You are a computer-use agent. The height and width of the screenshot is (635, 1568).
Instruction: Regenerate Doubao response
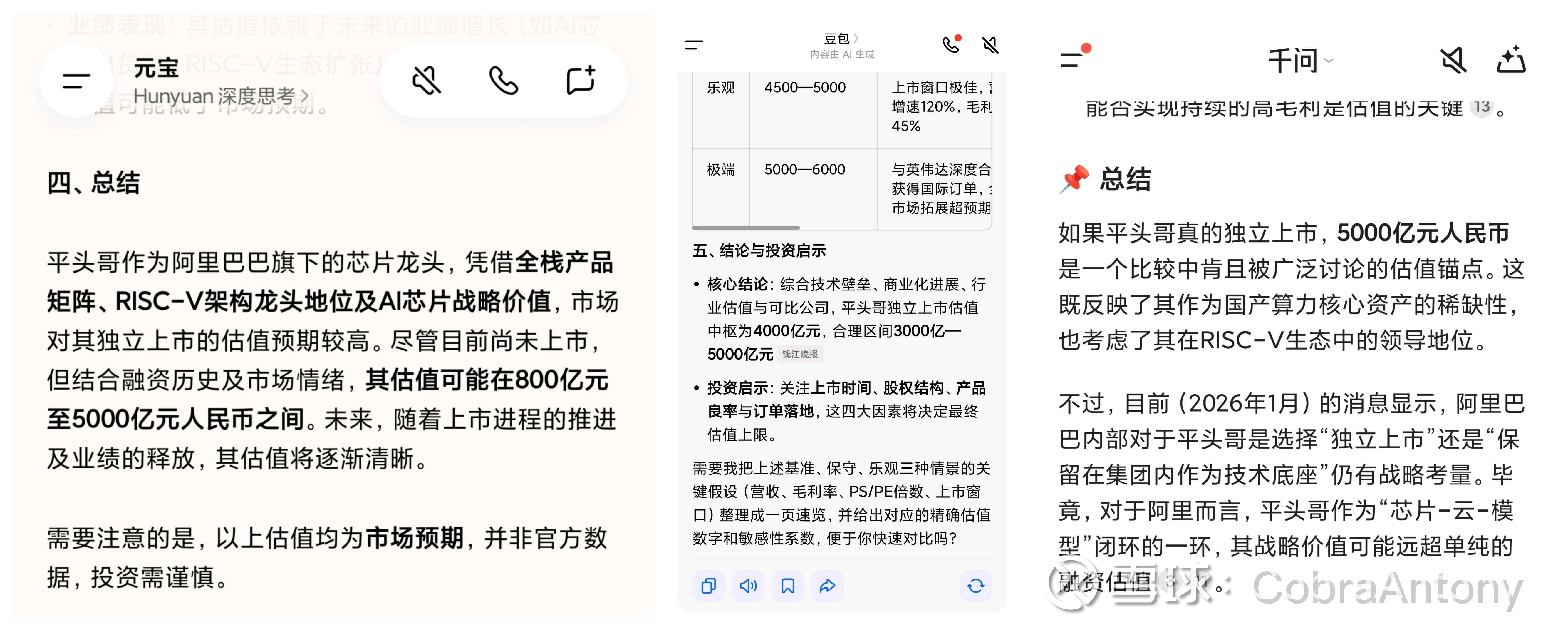pyautogui.click(x=976, y=586)
